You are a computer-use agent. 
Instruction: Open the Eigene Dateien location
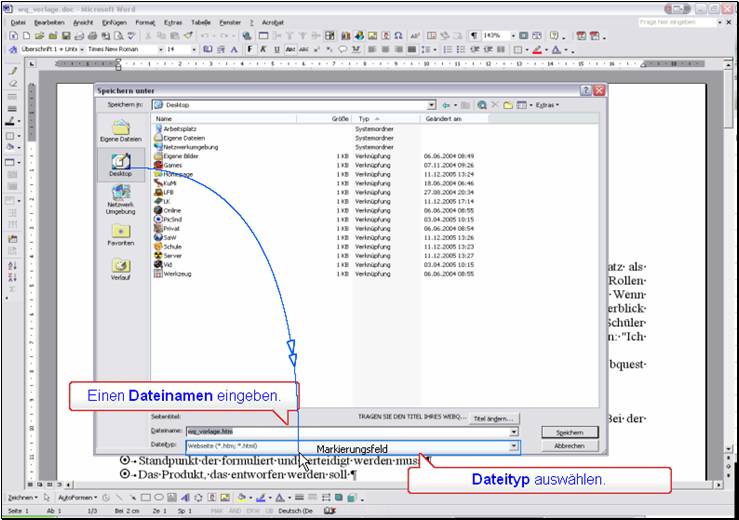point(120,131)
